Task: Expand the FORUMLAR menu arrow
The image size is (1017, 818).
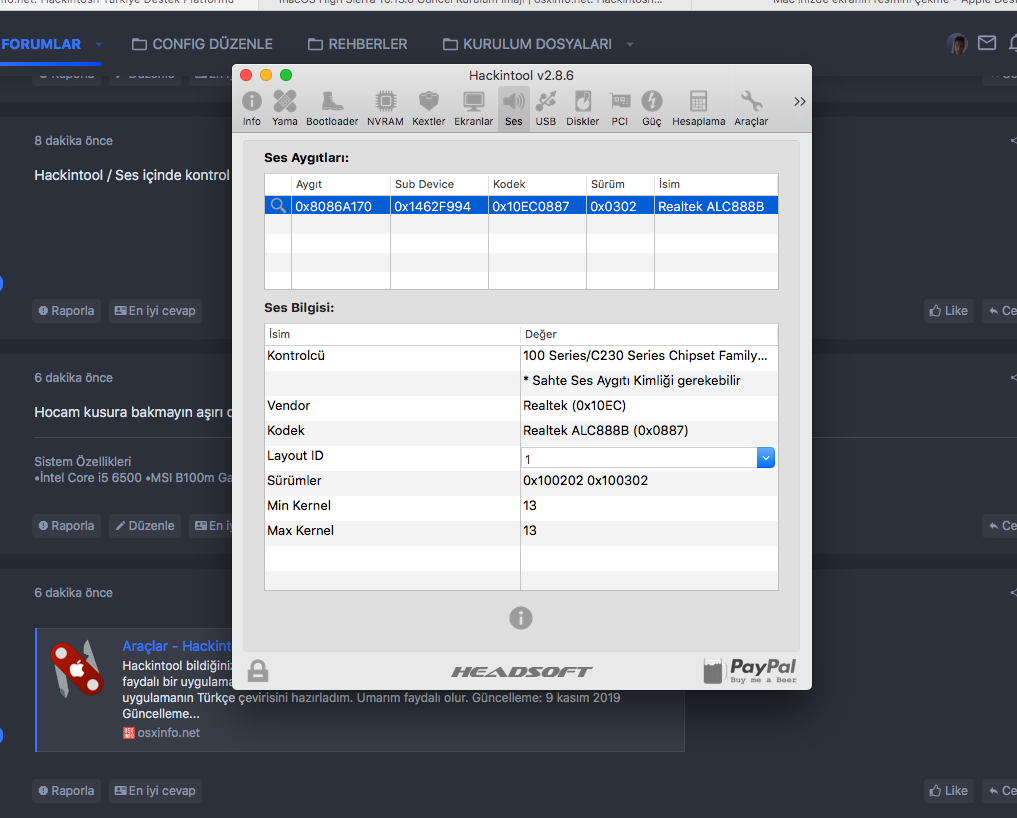Action: click(99, 44)
